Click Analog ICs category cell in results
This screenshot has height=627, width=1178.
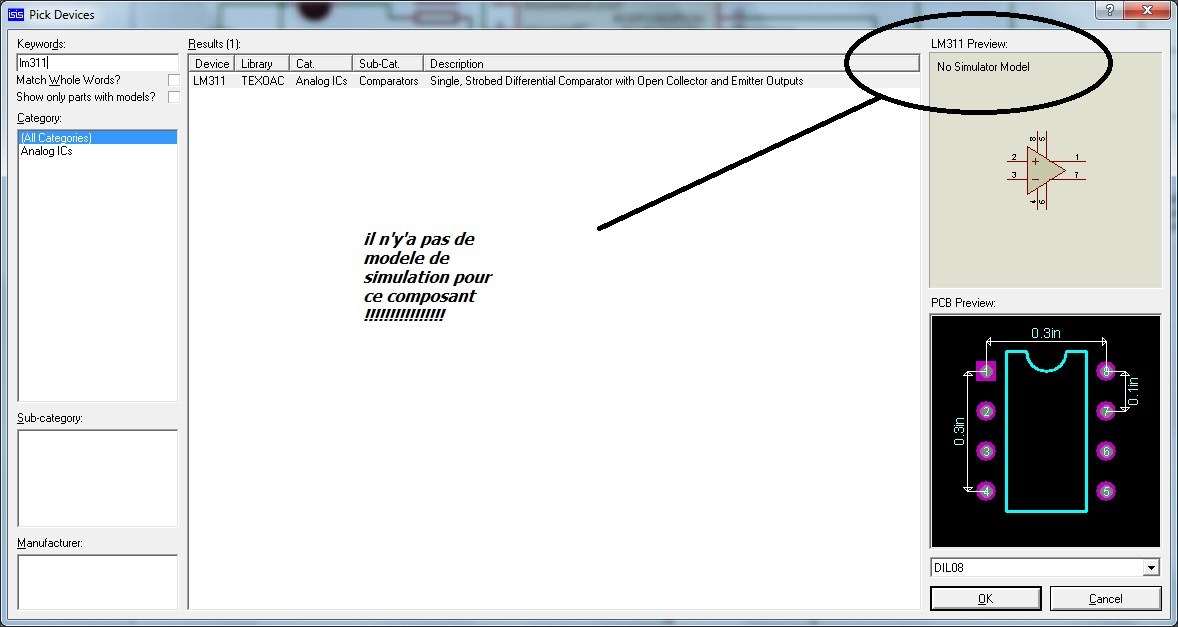coord(322,81)
